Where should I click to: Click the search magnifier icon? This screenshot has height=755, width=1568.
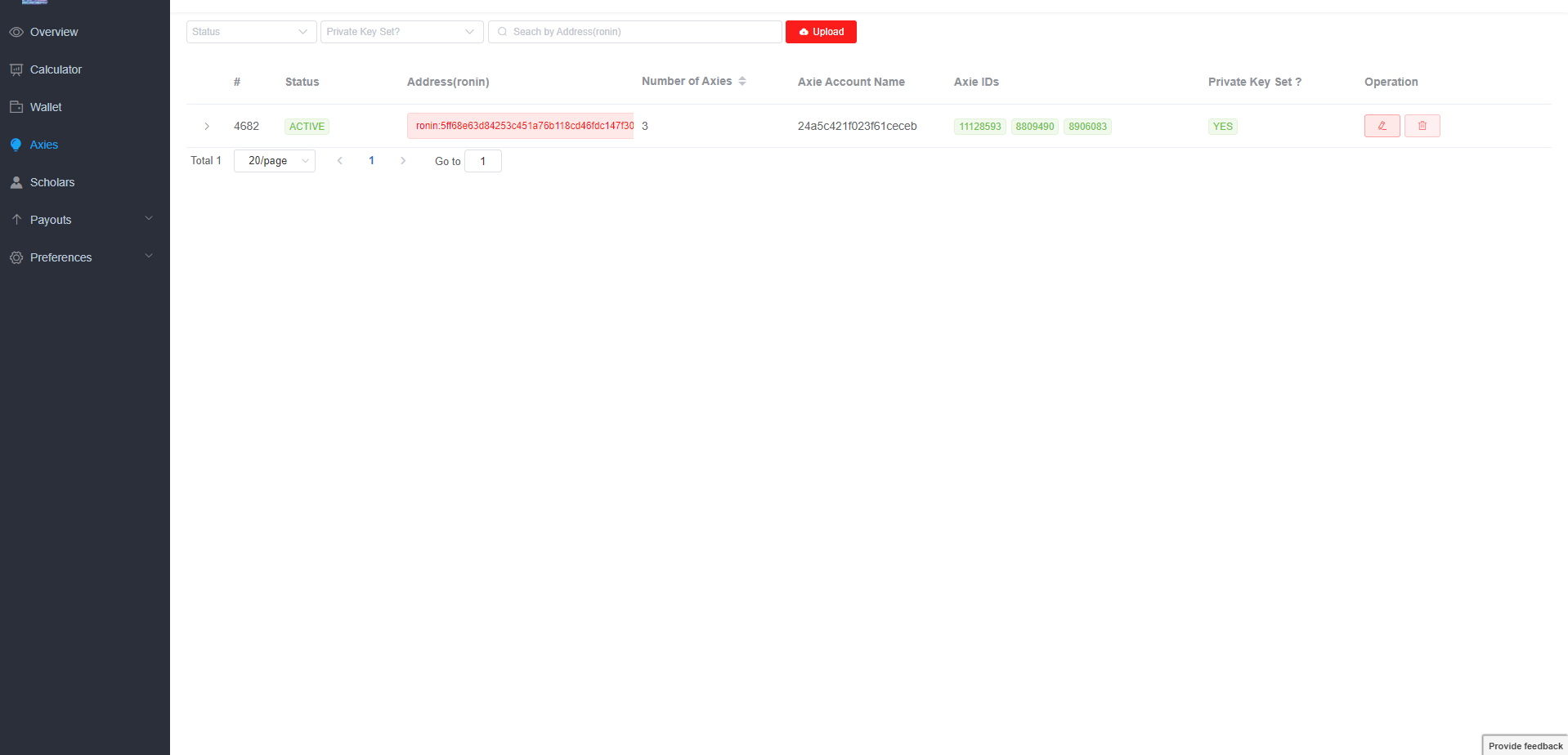(x=502, y=32)
